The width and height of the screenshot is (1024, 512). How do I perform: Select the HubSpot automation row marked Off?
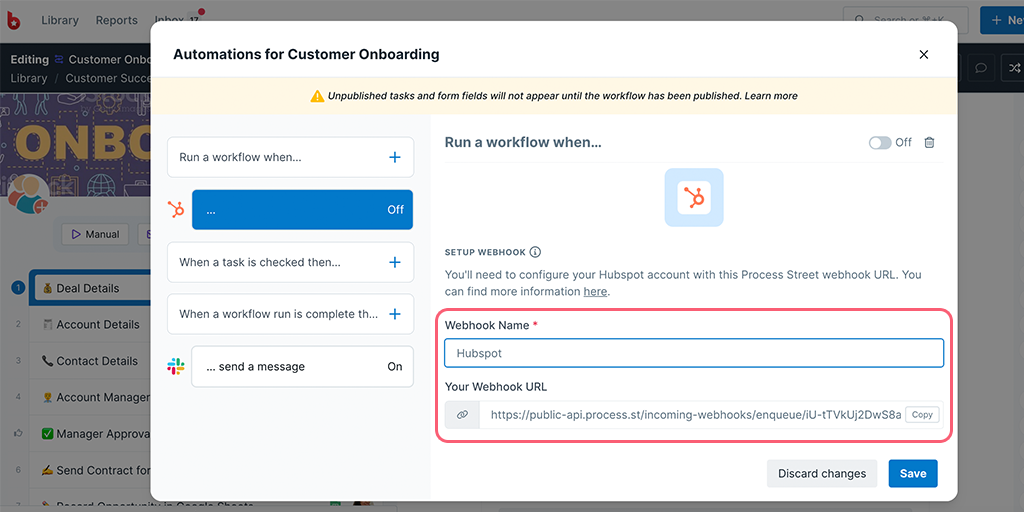coord(302,210)
